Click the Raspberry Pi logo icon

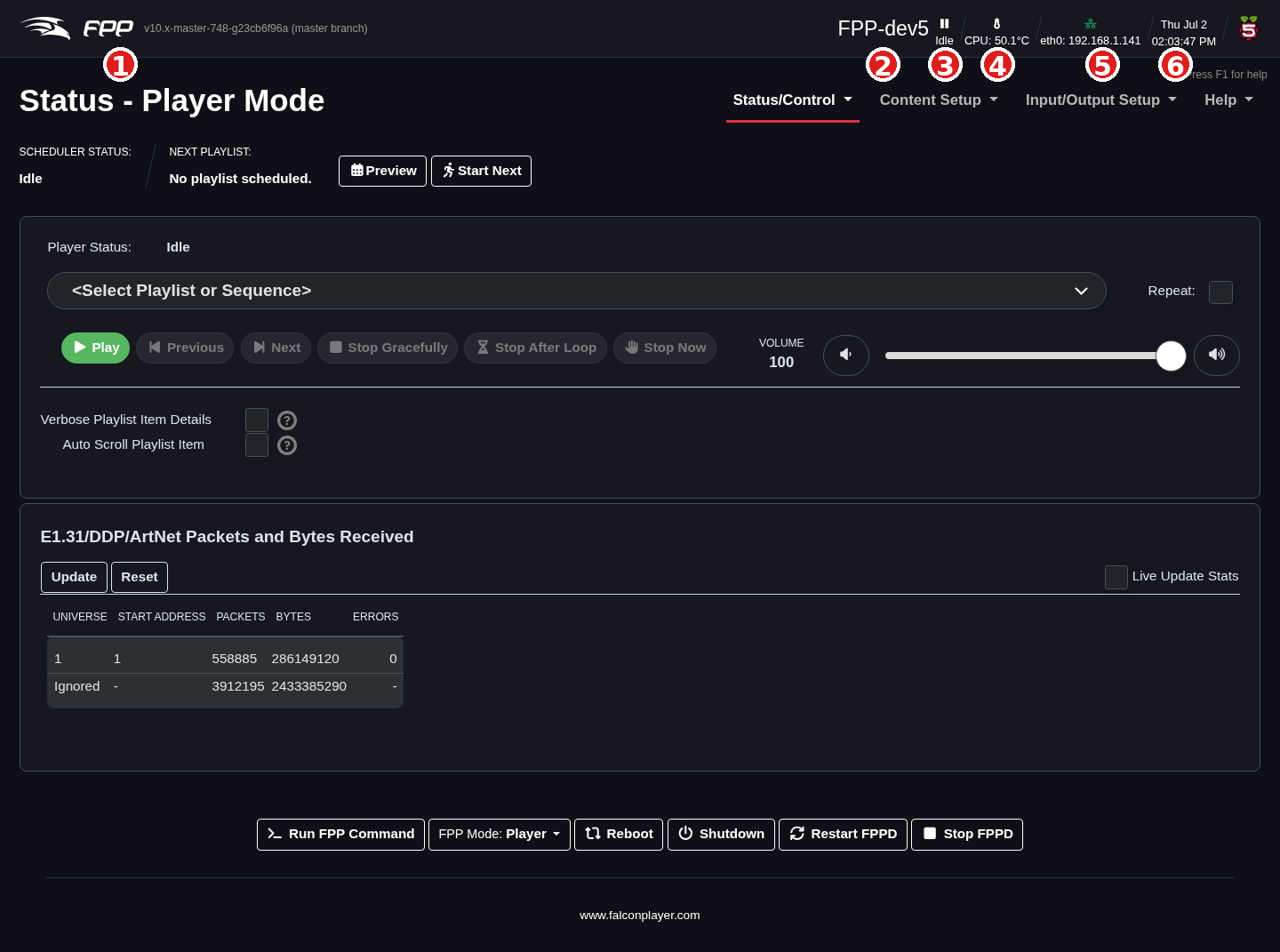pos(1249,28)
